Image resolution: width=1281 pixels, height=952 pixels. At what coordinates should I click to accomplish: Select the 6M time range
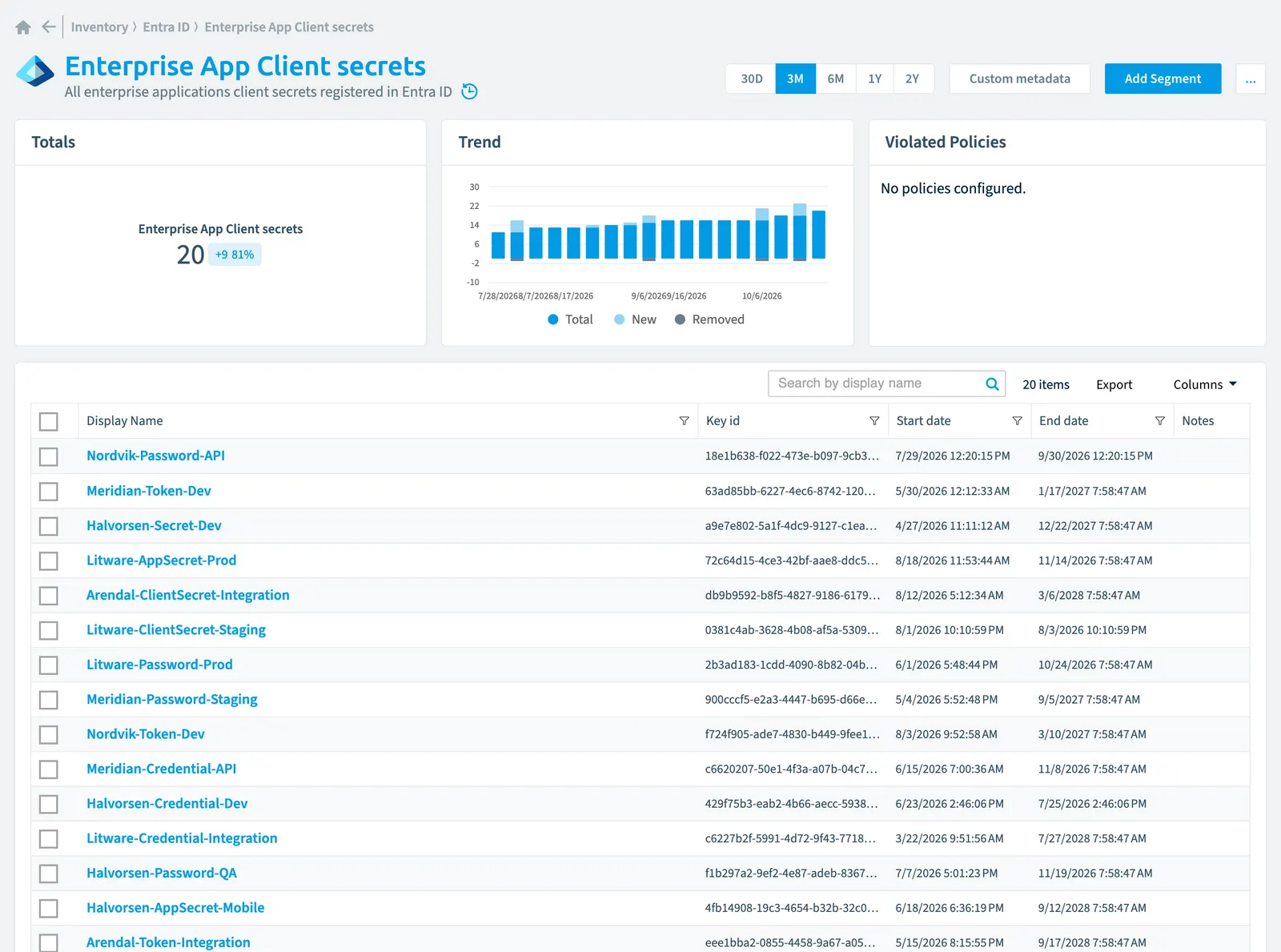pos(835,78)
